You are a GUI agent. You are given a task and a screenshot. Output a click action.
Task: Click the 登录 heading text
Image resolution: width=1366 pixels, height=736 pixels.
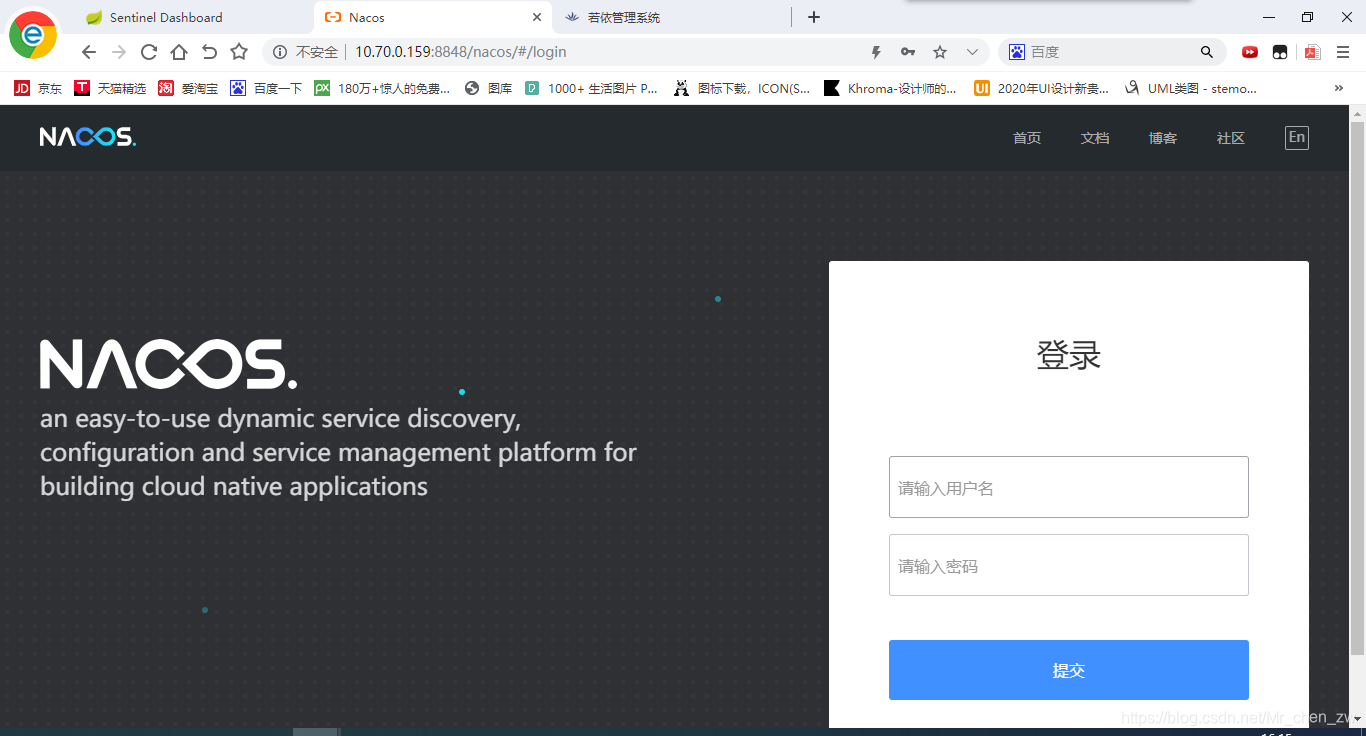1069,355
